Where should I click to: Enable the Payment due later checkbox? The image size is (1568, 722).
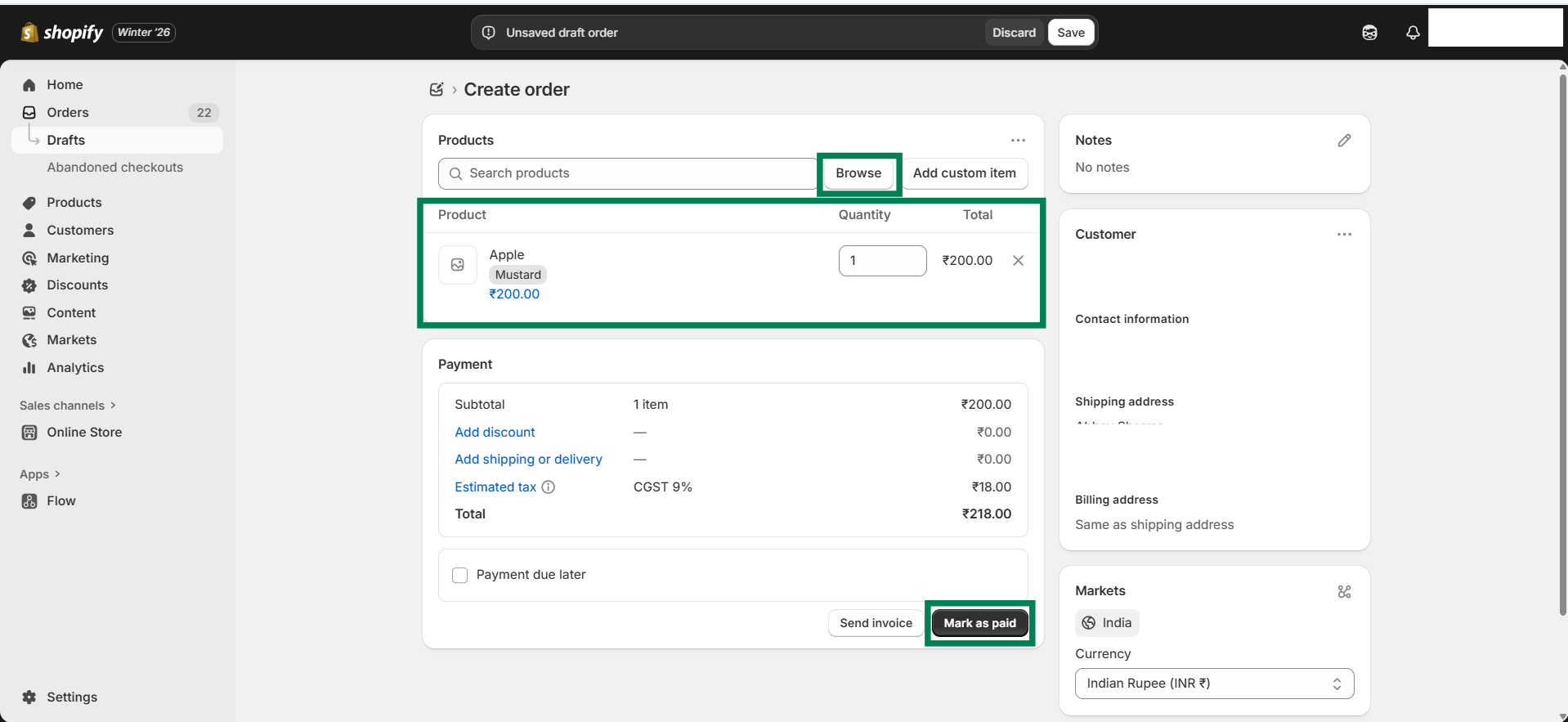coord(460,575)
